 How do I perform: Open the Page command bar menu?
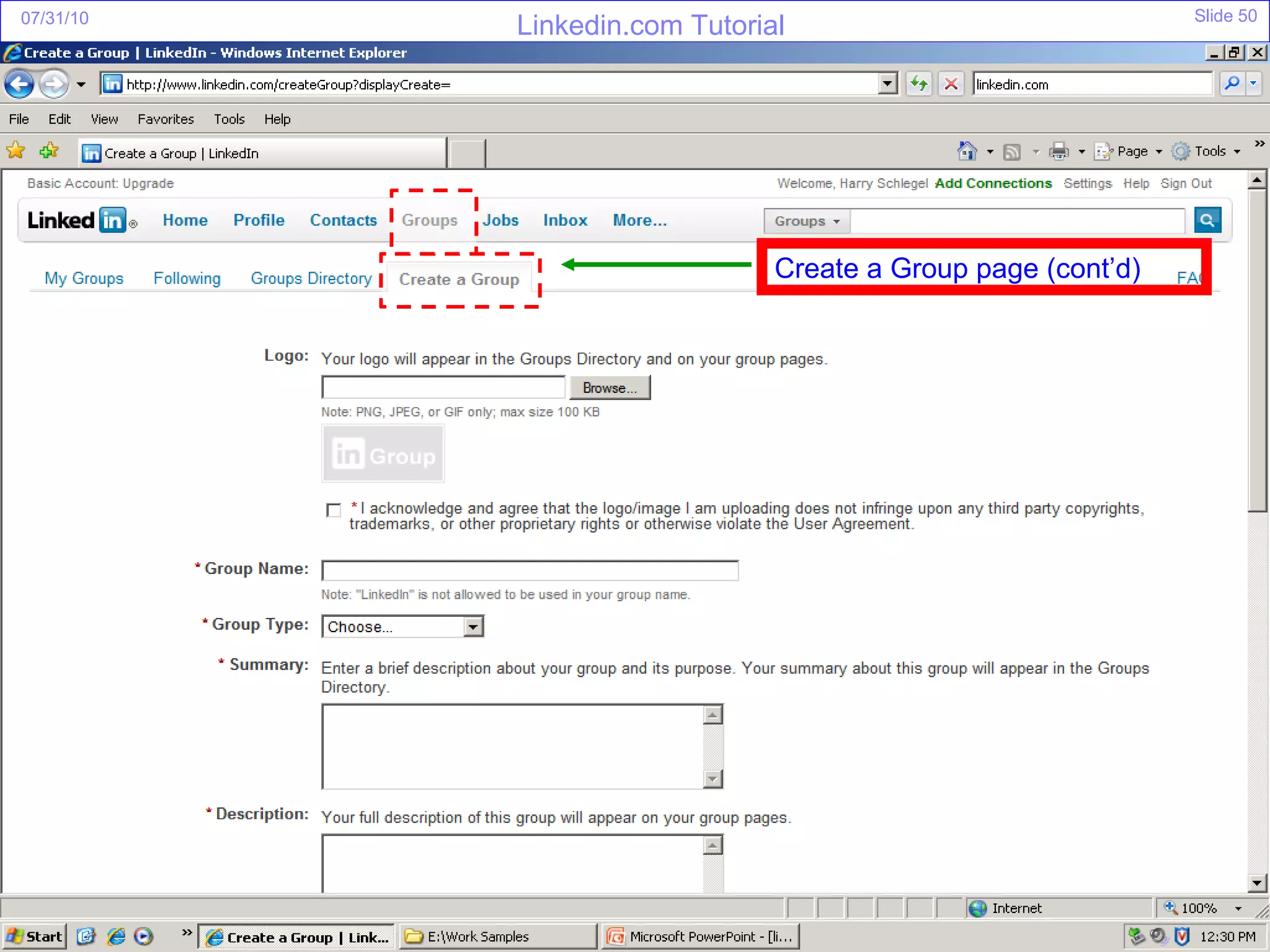(1128, 151)
